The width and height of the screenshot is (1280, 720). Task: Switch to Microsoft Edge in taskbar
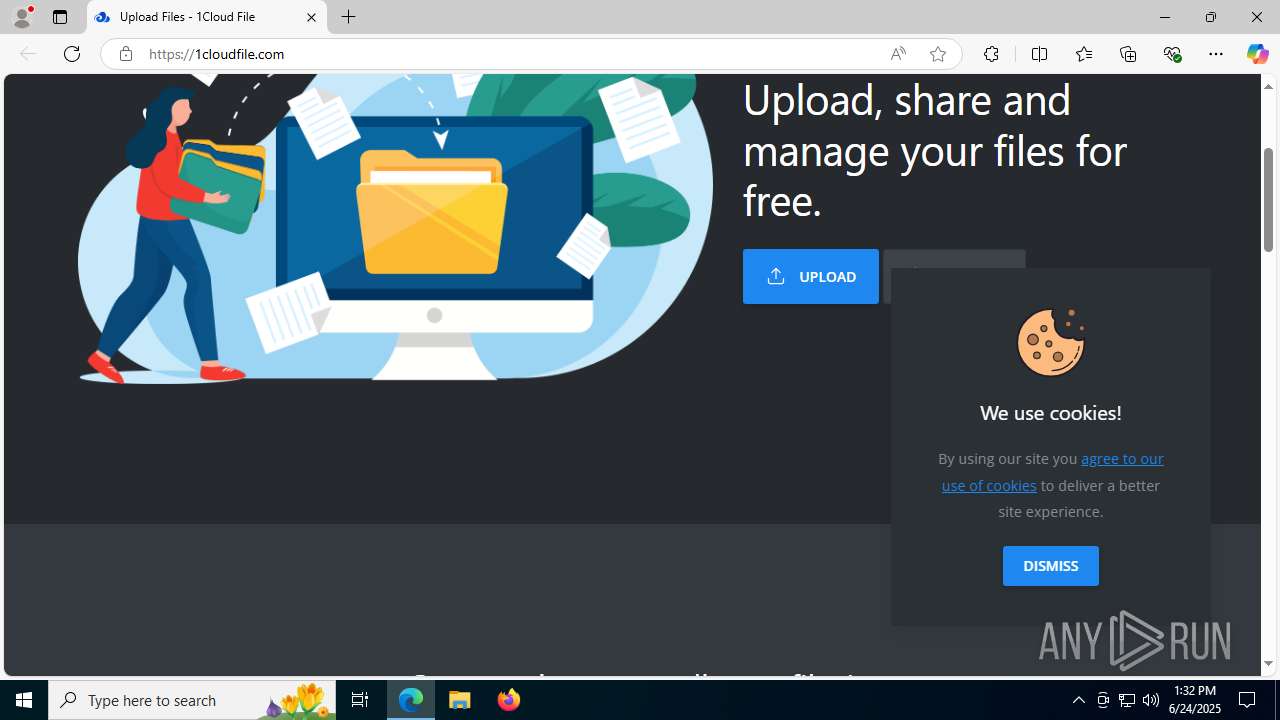pos(411,700)
